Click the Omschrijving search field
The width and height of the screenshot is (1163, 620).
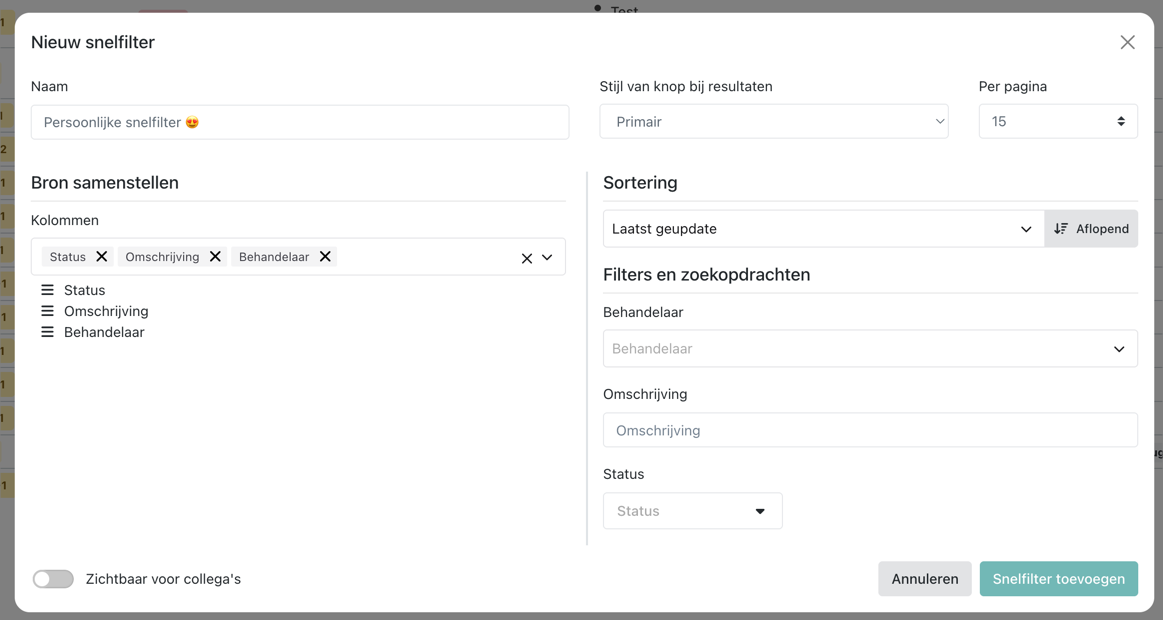(870, 430)
